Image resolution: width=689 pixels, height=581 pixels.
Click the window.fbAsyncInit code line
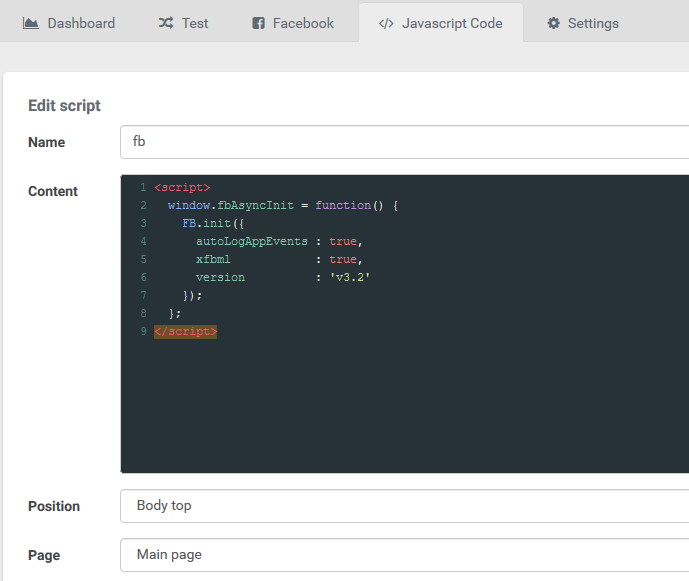tap(283, 205)
